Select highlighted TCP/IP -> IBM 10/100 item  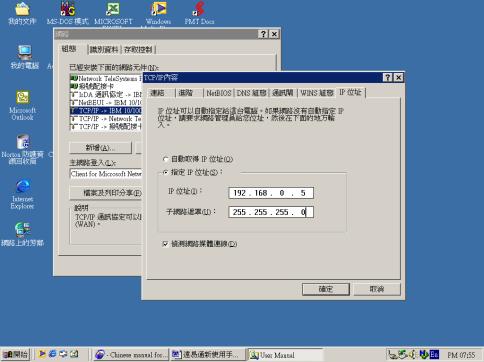pos(106,110)
